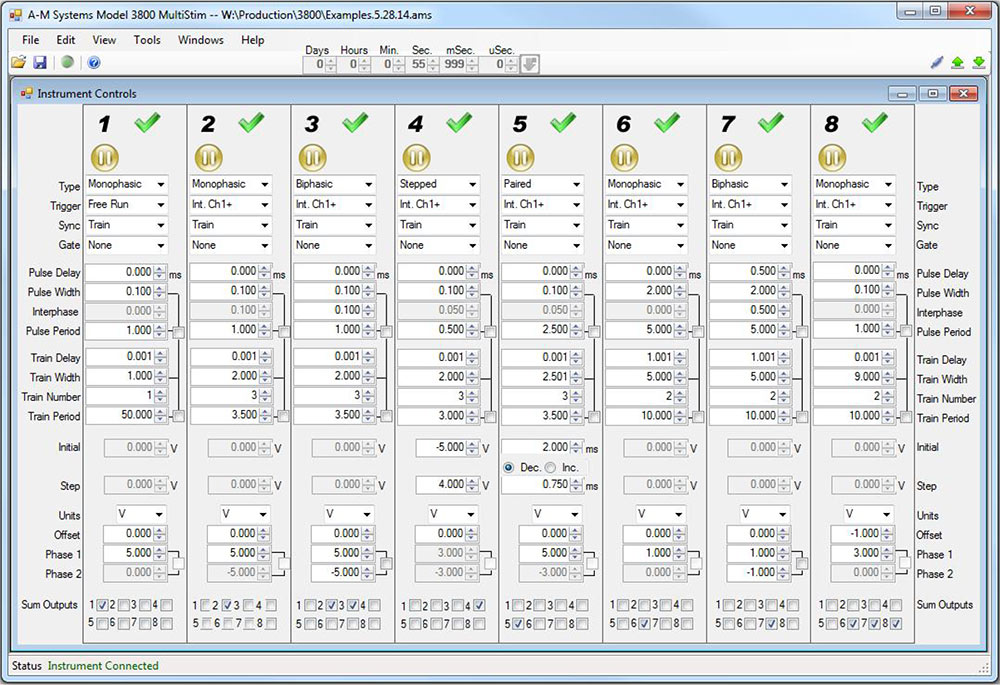Click channel 7's gold pause button
This screenshot has width=1000, height=685.
click(728, 158)
